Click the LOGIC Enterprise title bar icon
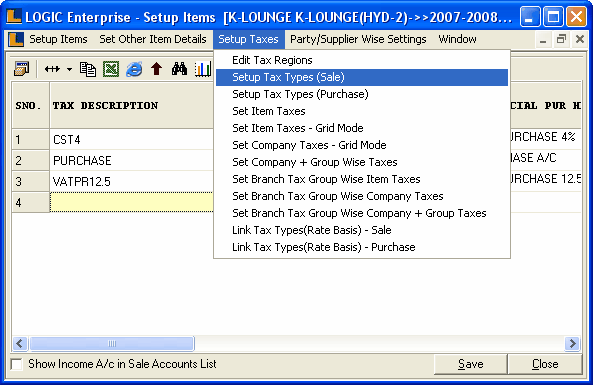 [14, 16]
